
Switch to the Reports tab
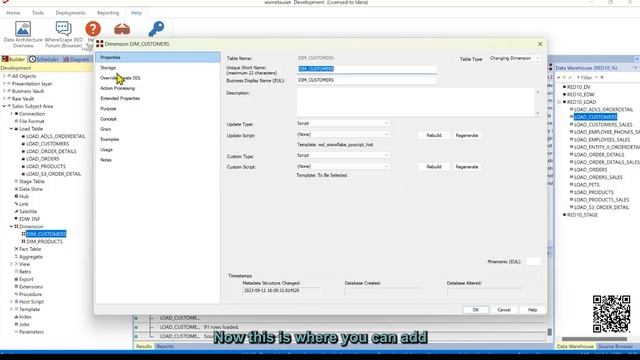coord(165,346)
